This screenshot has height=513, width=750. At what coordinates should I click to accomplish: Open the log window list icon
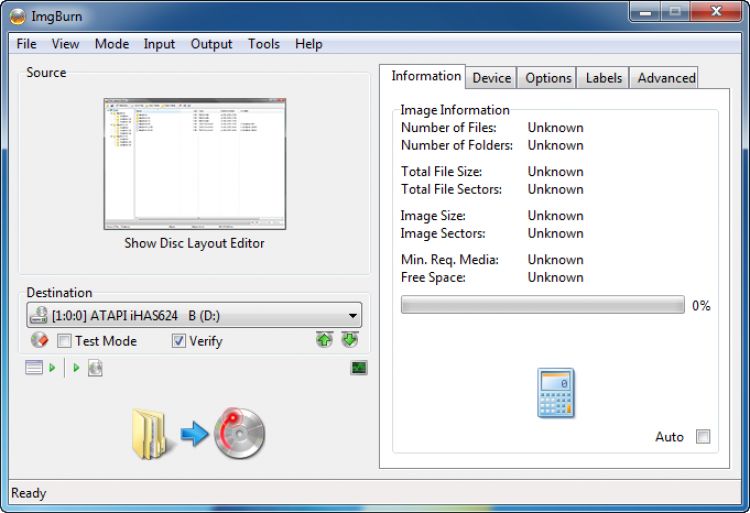click(x=35, y=368)
